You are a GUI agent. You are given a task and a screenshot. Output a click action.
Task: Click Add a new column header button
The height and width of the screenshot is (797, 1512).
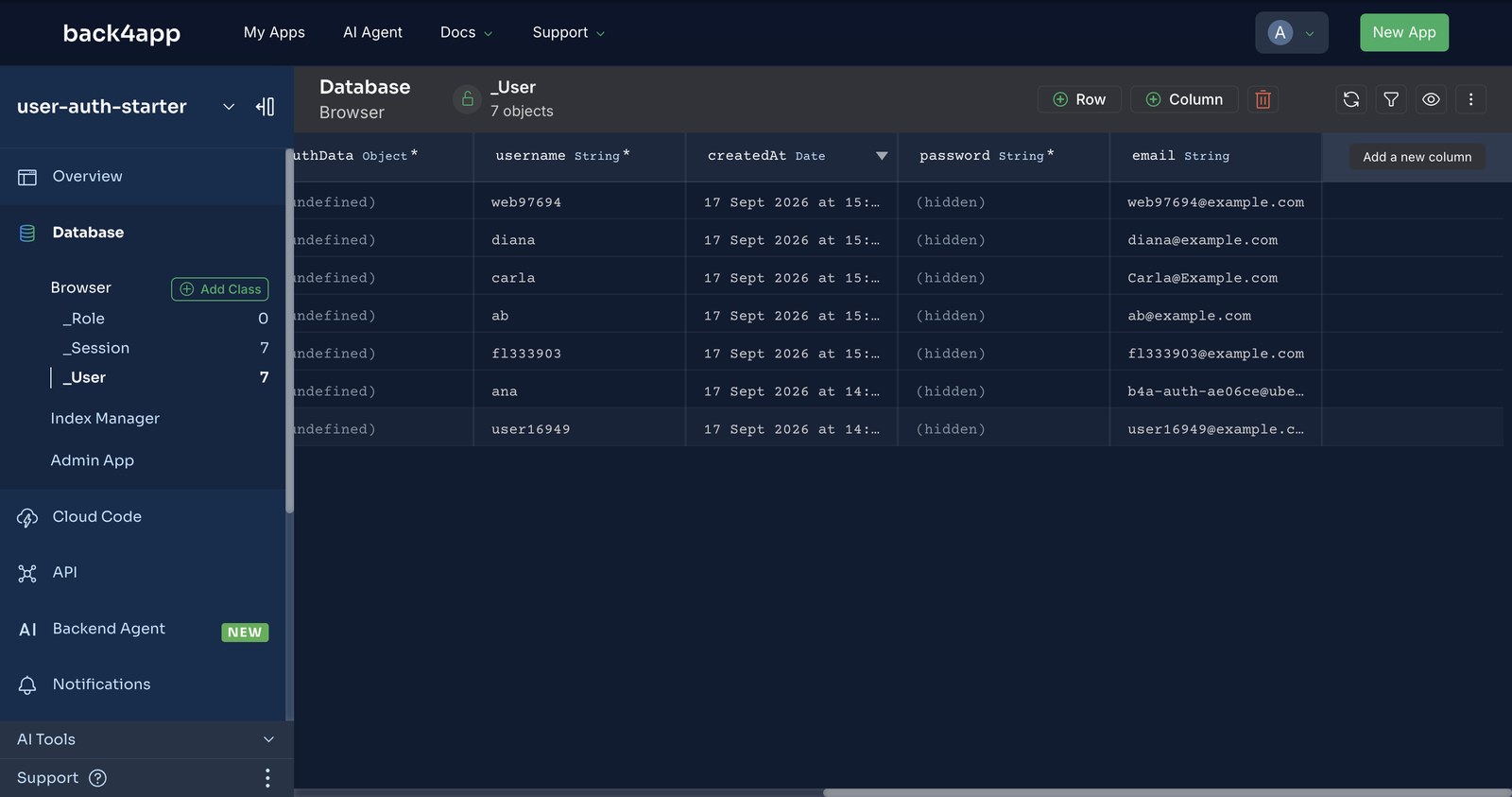point(1417,157)
